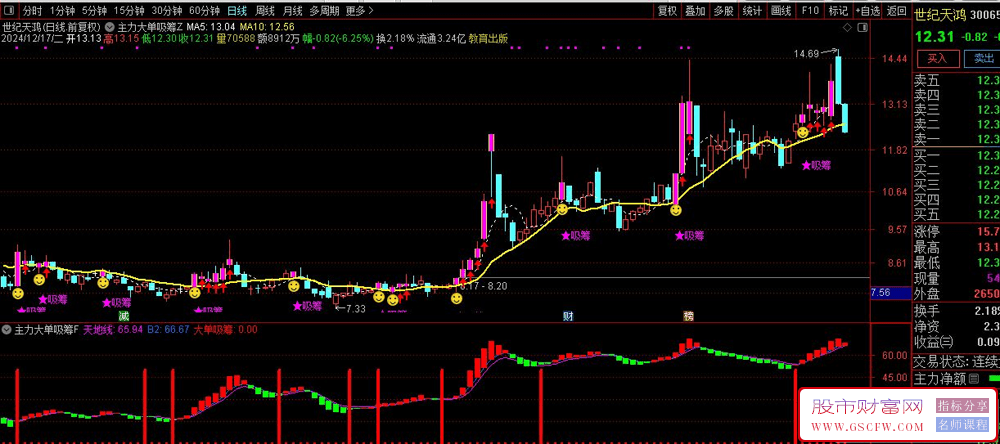Screen dimensions: 1000x444
Task: Click the 财 marker below chart
Action: (x=568, y=316)
